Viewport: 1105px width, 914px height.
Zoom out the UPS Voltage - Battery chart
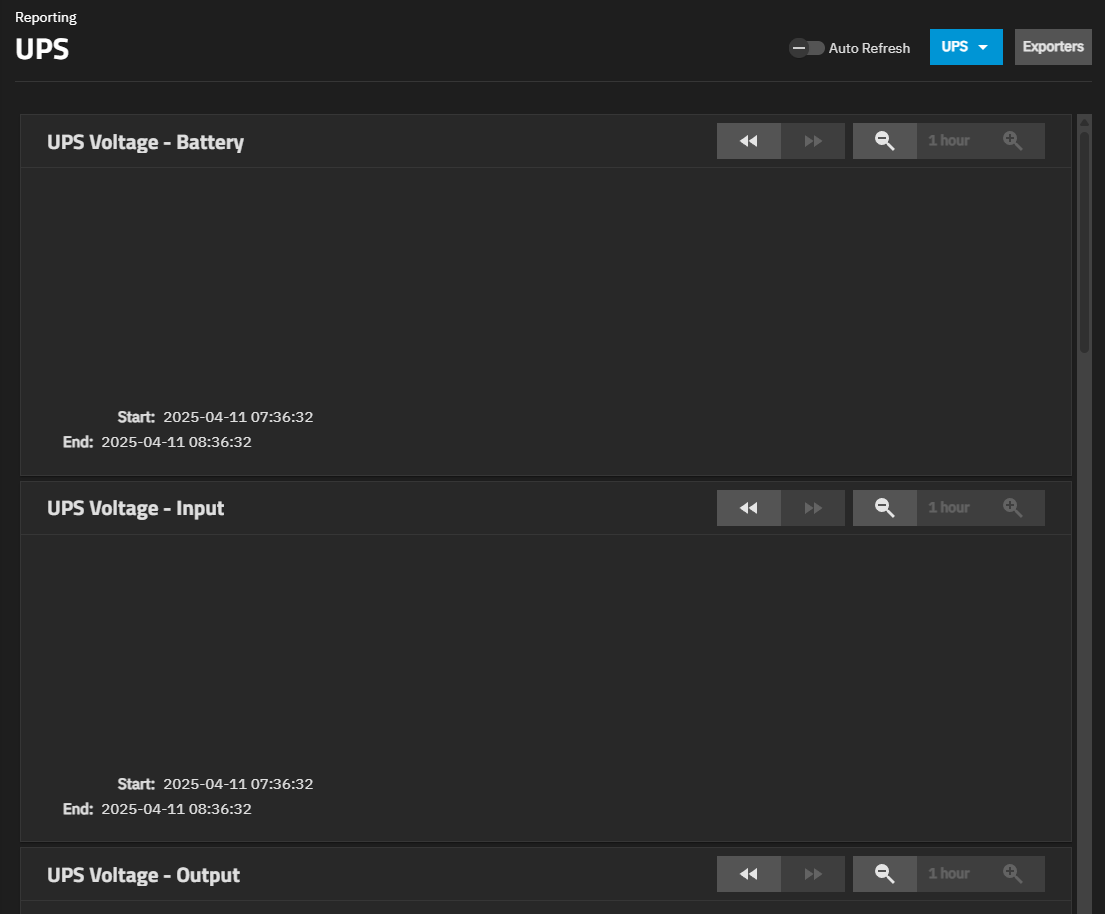click(x=884, y=141)
